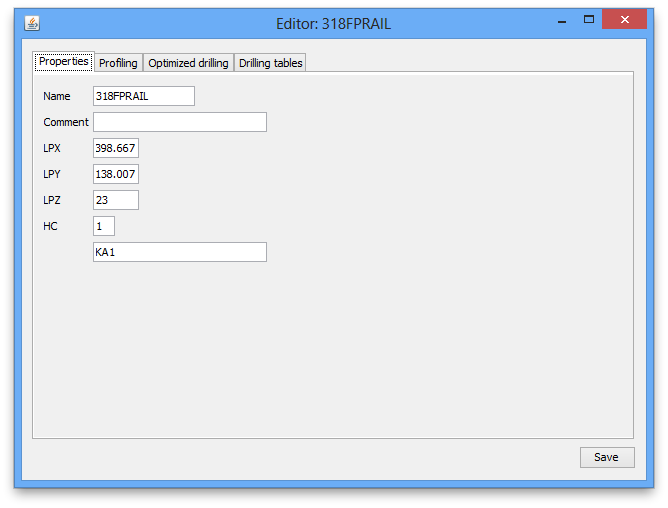Click the window title 'Editor: 318FPRAIL'
This screenshot has height=508, width=668.
333,24
